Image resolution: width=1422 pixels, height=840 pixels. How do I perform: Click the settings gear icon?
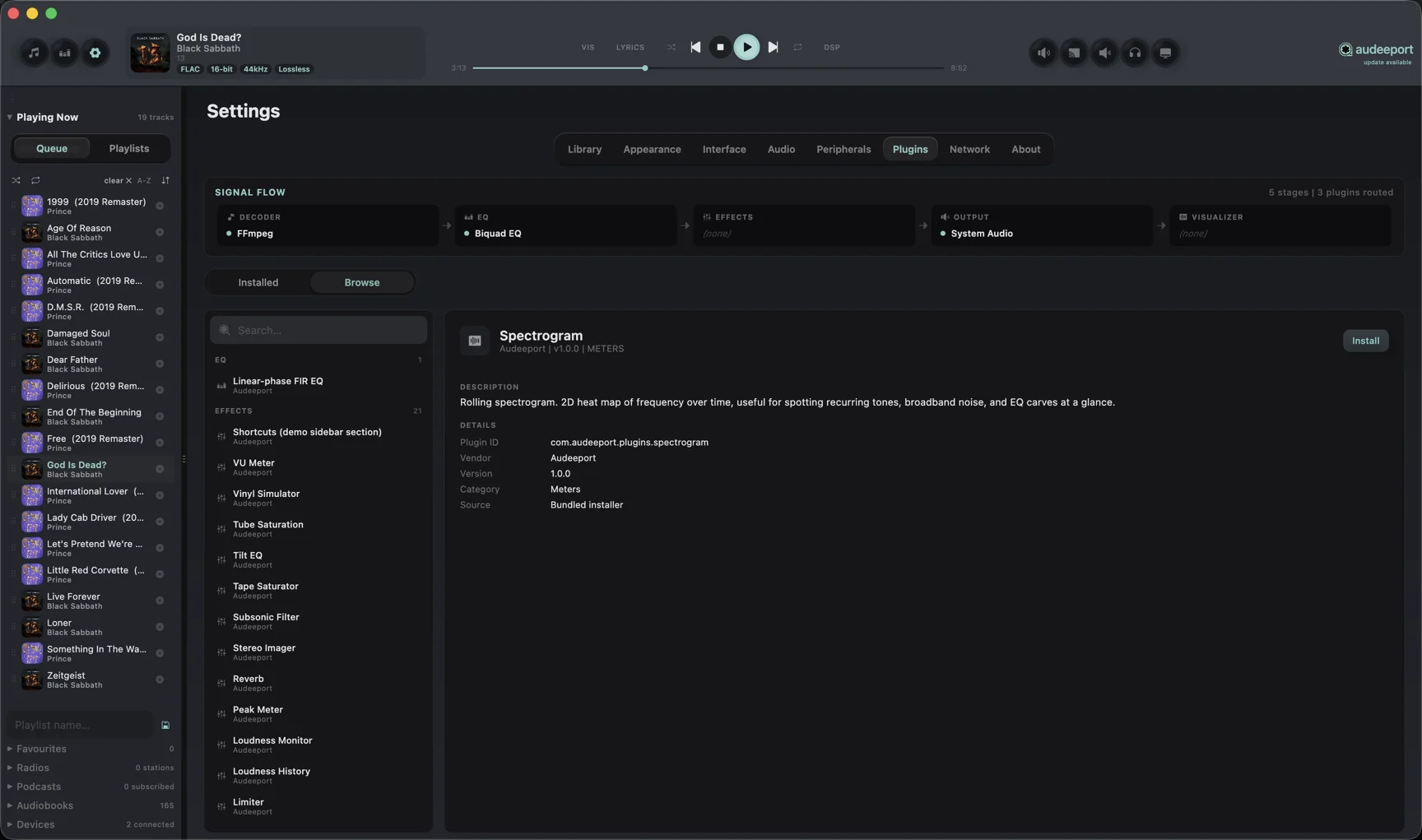point(95,53)
